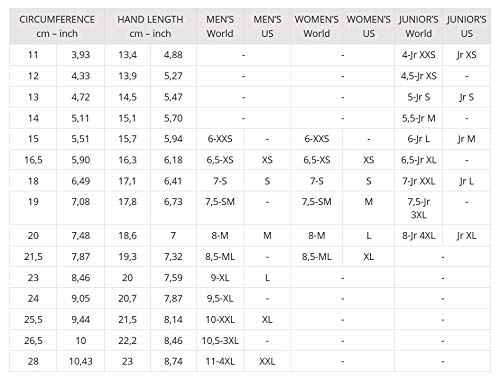Click the HAND LENGTH cm – inch header
The height and width of the screenshot is (381, 500).
click(150, 27)
